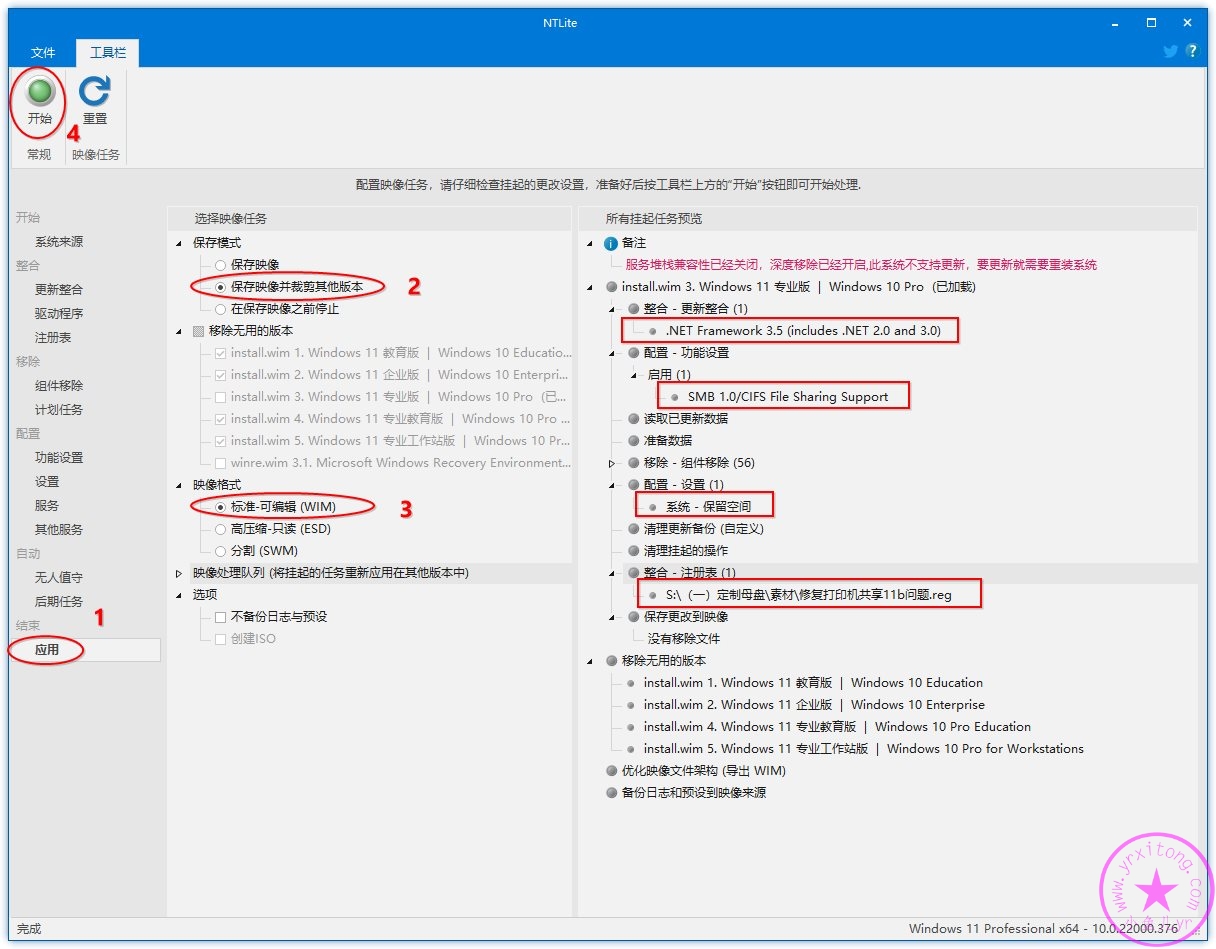Click the status dot beside 清理挂起的操作
The image size is (1216, 949).
click(633, 551)
